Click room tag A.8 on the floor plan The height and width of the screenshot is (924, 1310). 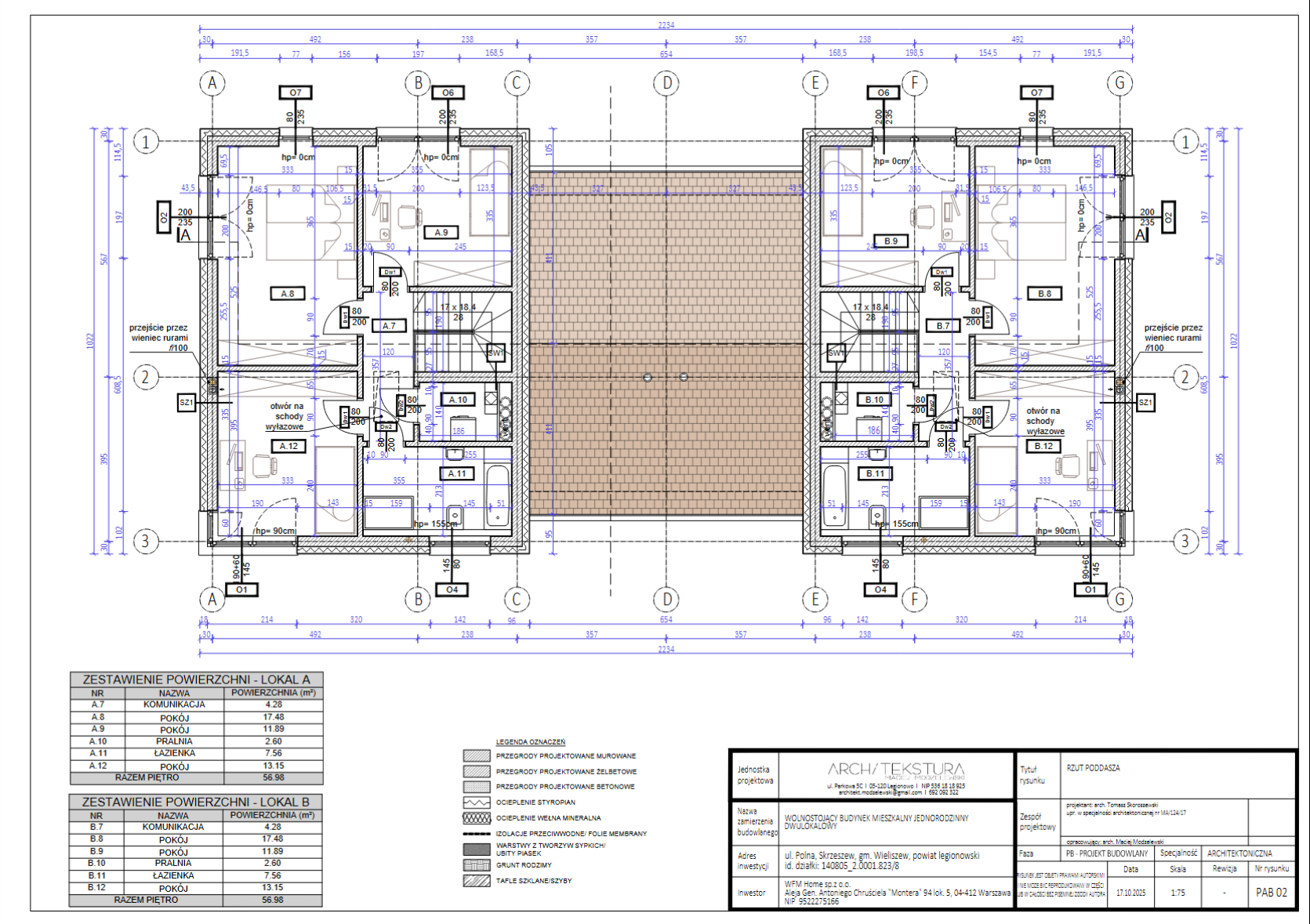[x=288, y=294]
